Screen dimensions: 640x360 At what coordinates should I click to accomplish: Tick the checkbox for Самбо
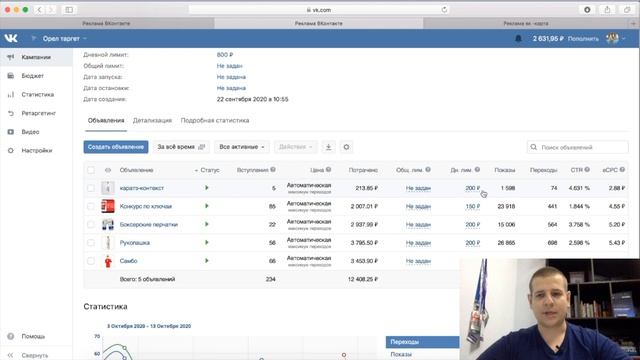[91, 261]
